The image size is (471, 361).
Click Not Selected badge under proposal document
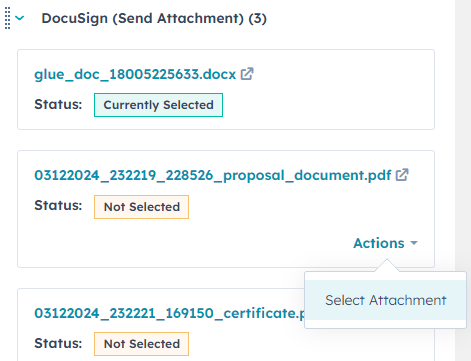coord(141,207)
